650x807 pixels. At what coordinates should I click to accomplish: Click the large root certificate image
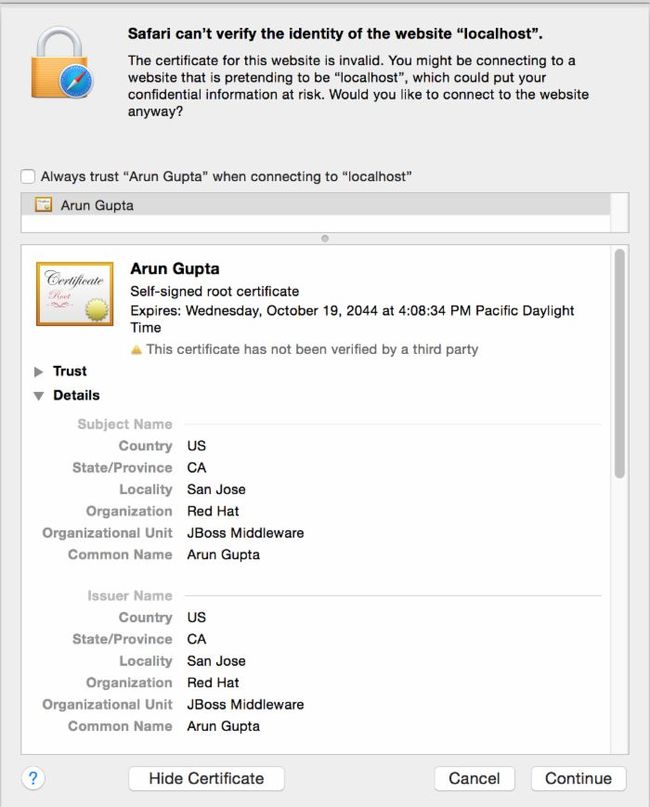point(75,294)
